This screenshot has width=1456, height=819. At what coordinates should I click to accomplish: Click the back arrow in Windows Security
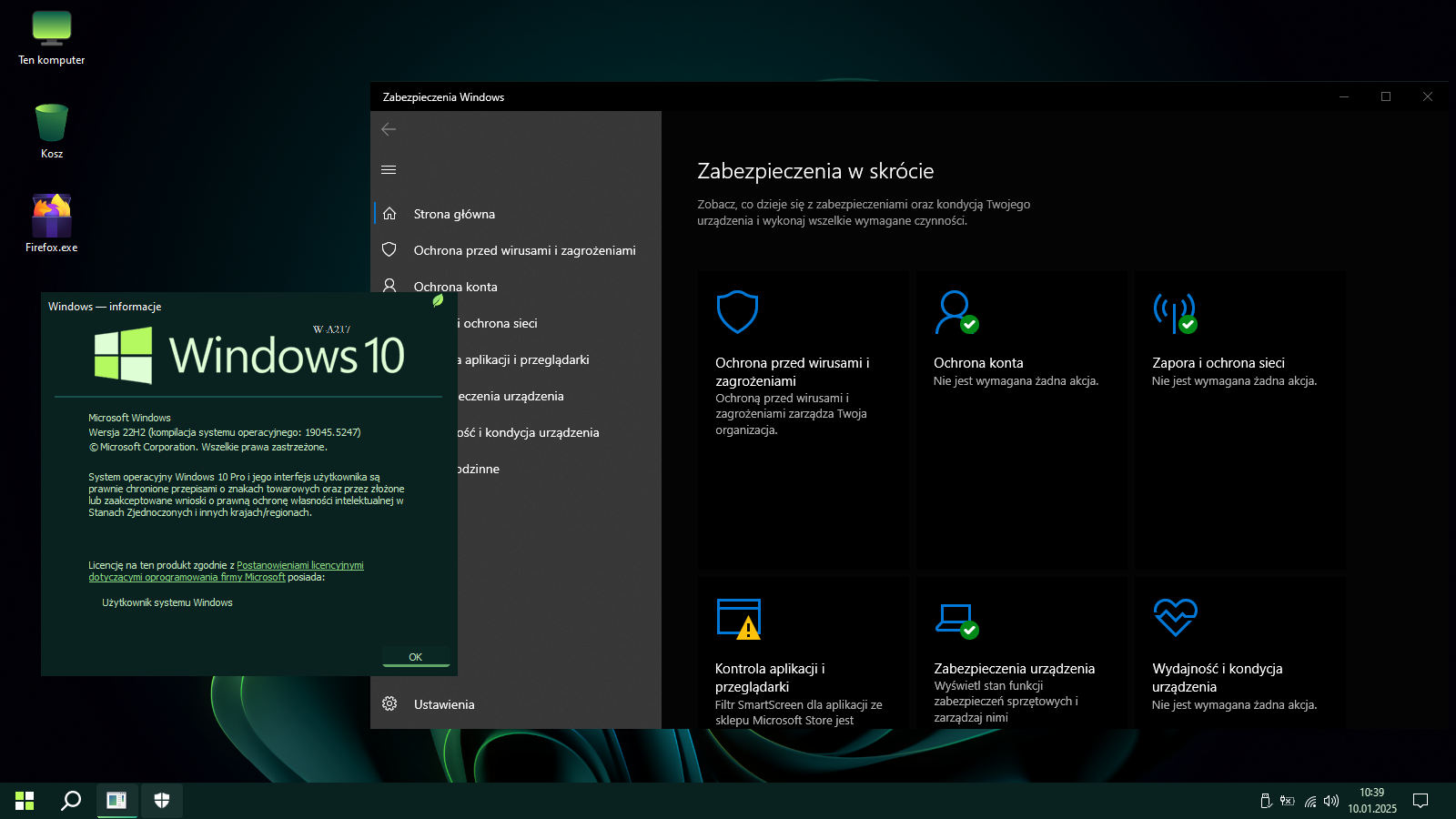389,129
